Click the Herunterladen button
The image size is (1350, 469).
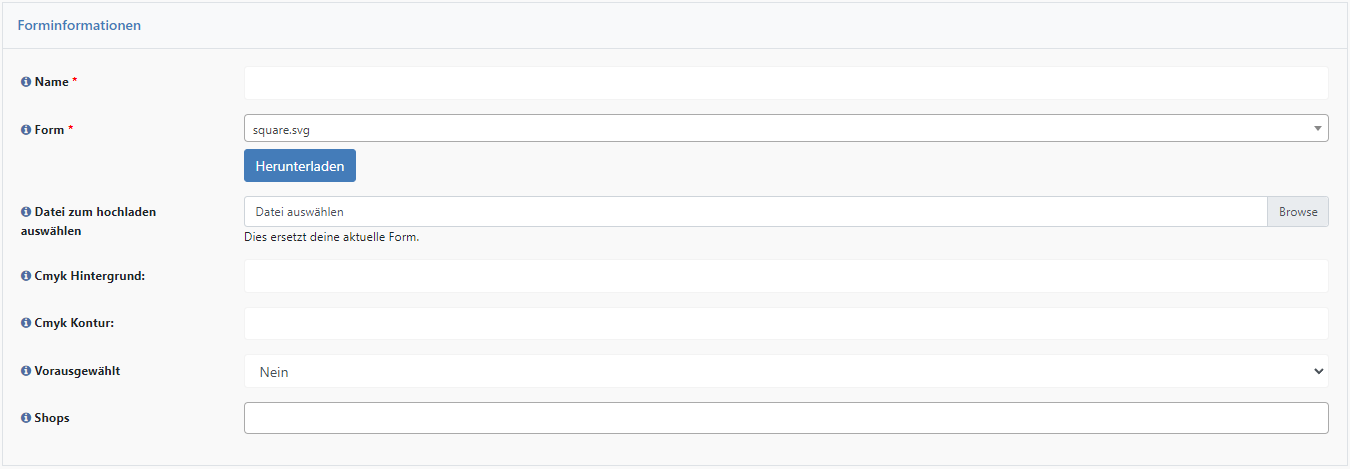click(300, 166)
